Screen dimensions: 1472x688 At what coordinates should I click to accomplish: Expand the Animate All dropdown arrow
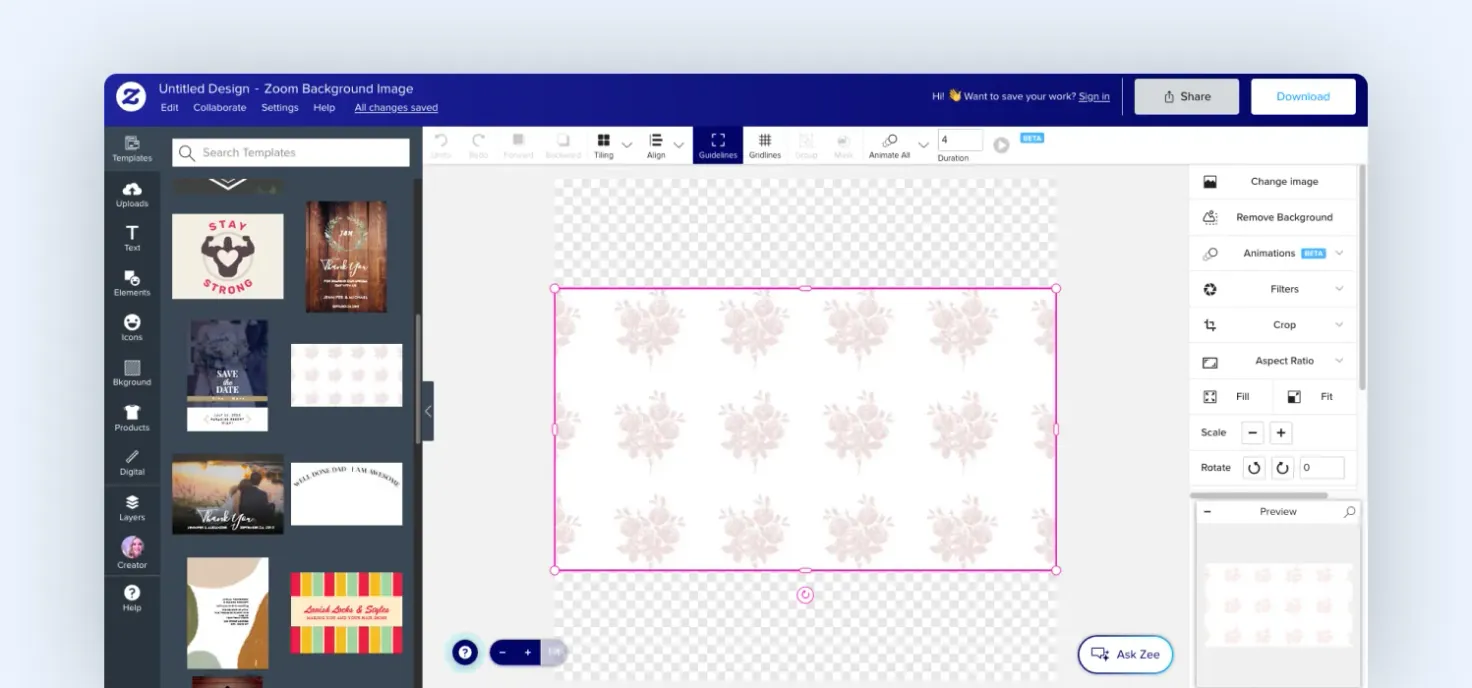pos(923,145)
